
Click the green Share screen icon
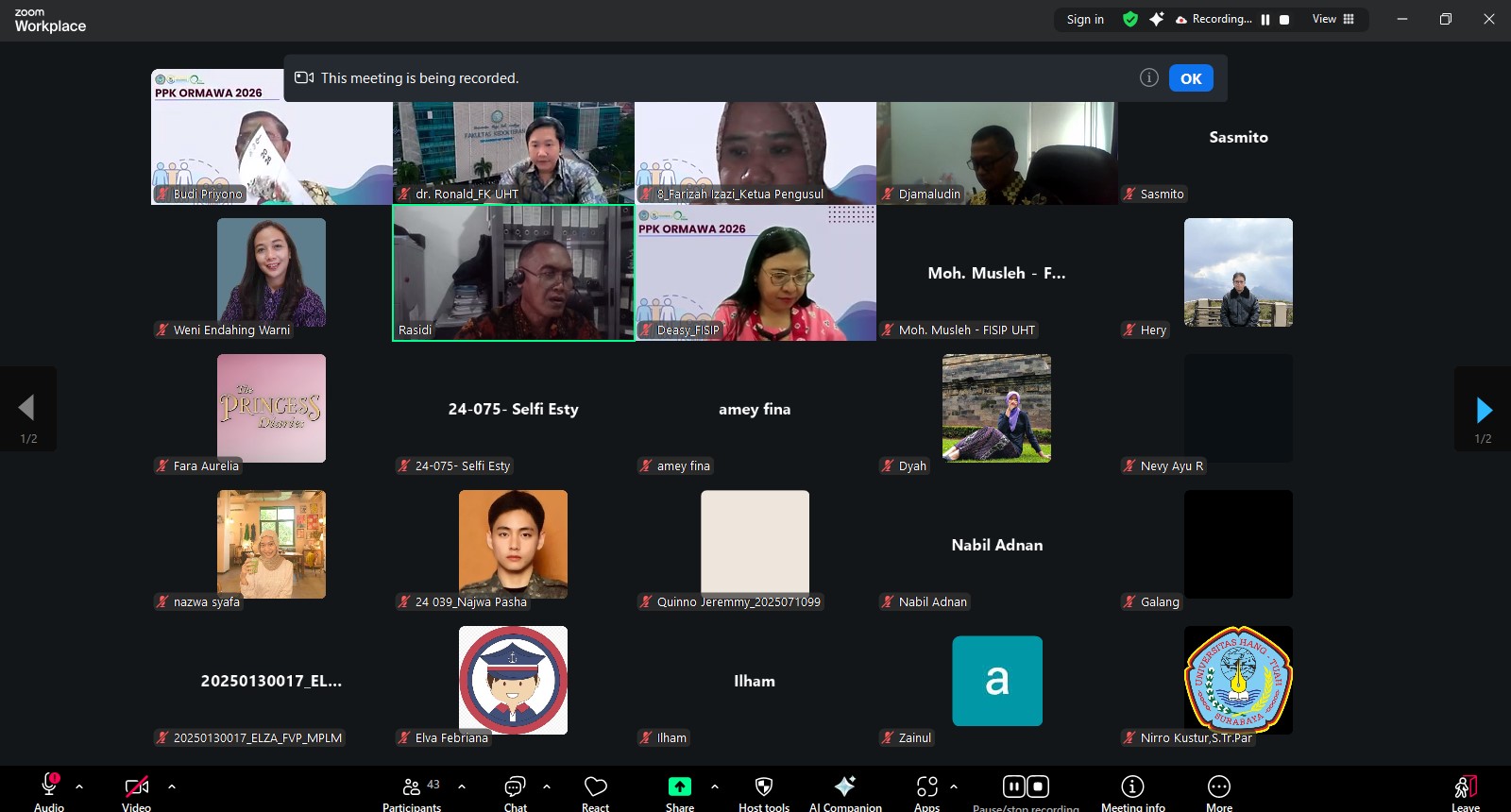tap(679, 787)
